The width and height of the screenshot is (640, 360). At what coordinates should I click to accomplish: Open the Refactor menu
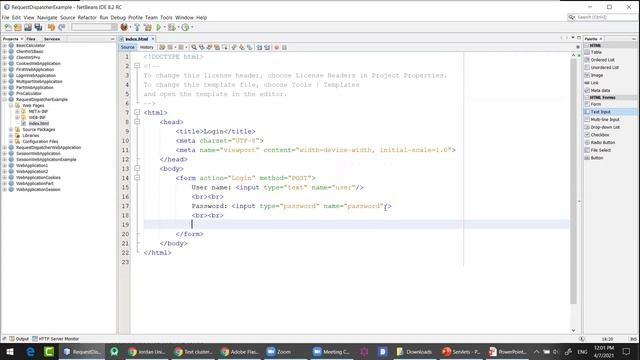click(87, 18)
